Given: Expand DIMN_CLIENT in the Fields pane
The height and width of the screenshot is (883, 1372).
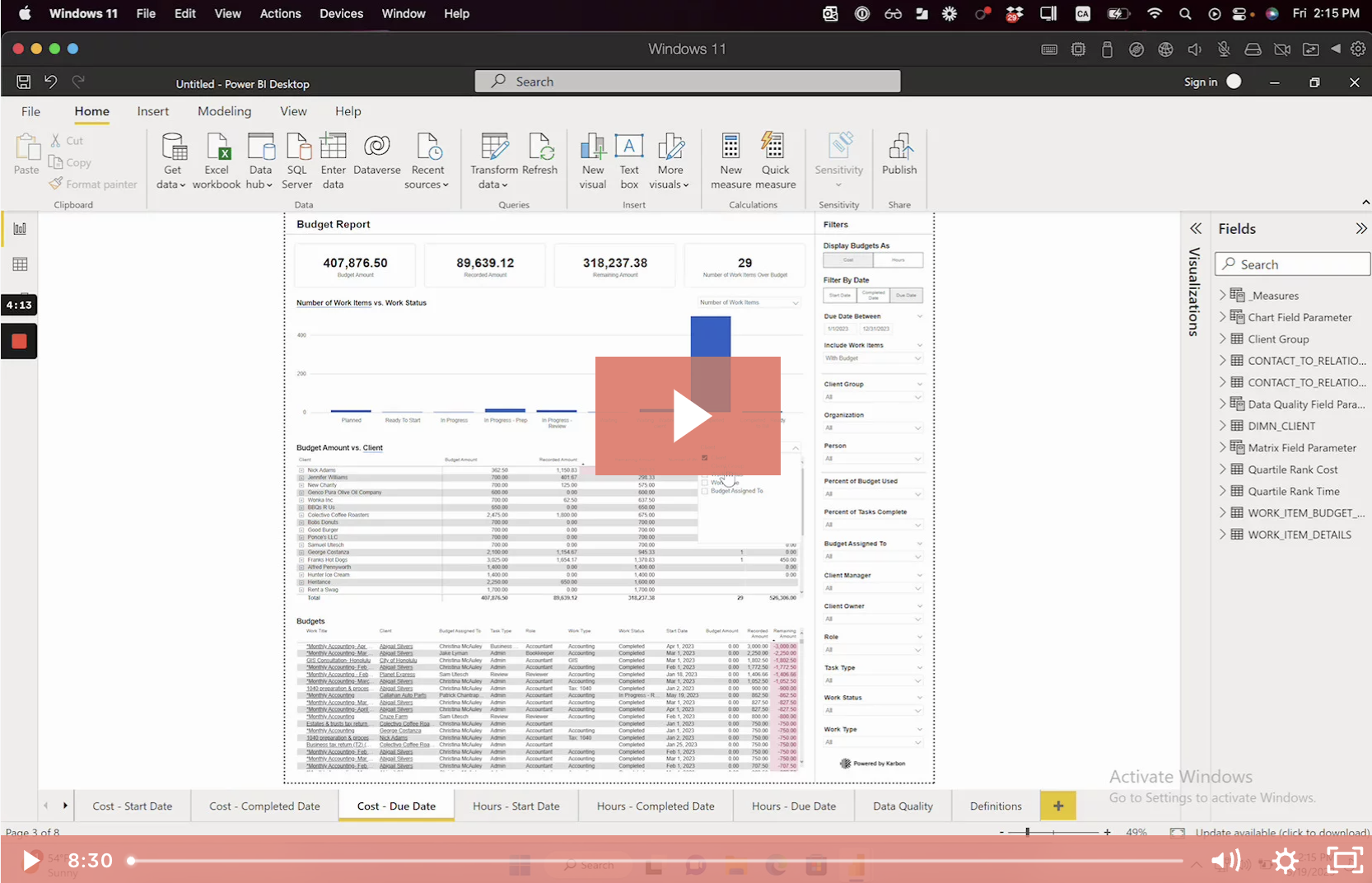Looking at the screenshot, I should [1223, 426].
